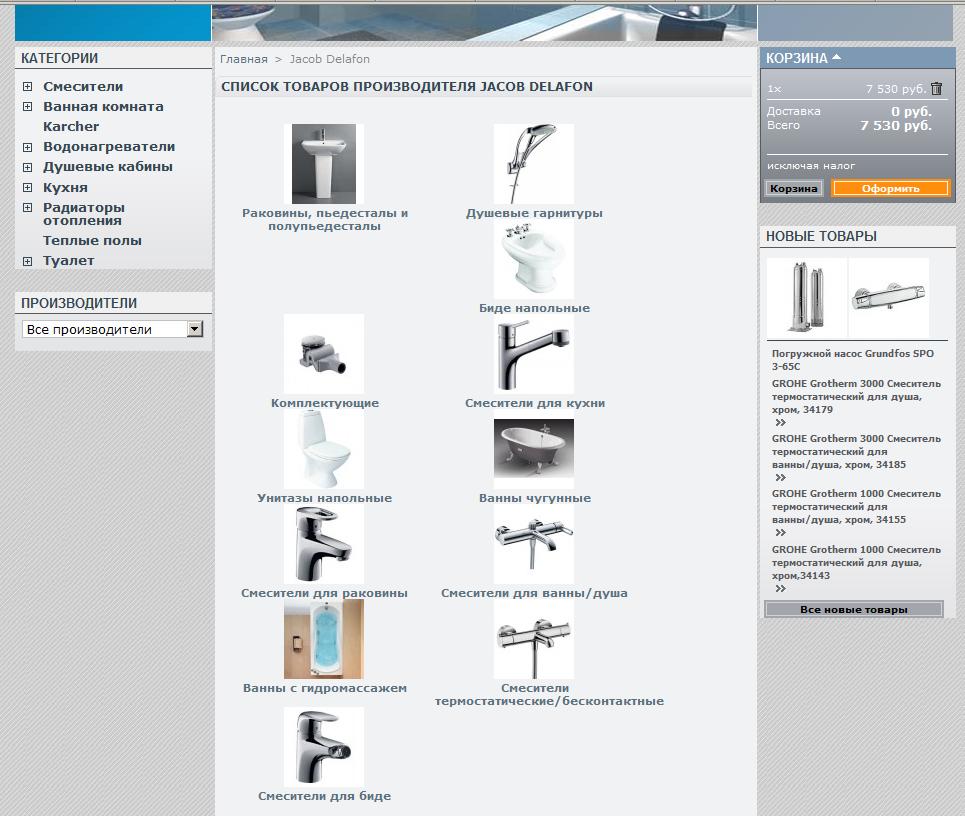Go to Главная in breadcrumb

(x=244, y=59)
